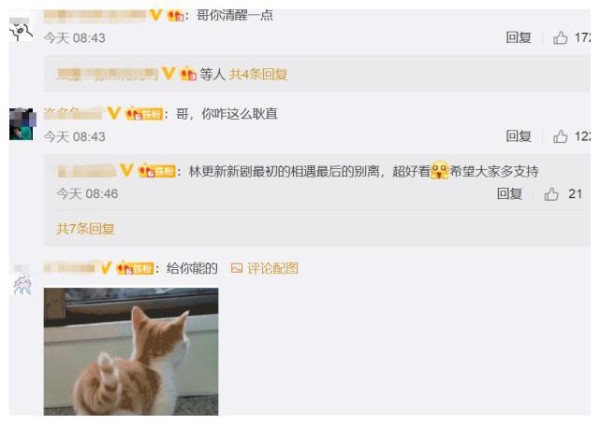The width and height of the screenshot is (600, 425).
Task: Click the gold V badge beside 哥你清醒一点
Action: click(x=156, y=15)
